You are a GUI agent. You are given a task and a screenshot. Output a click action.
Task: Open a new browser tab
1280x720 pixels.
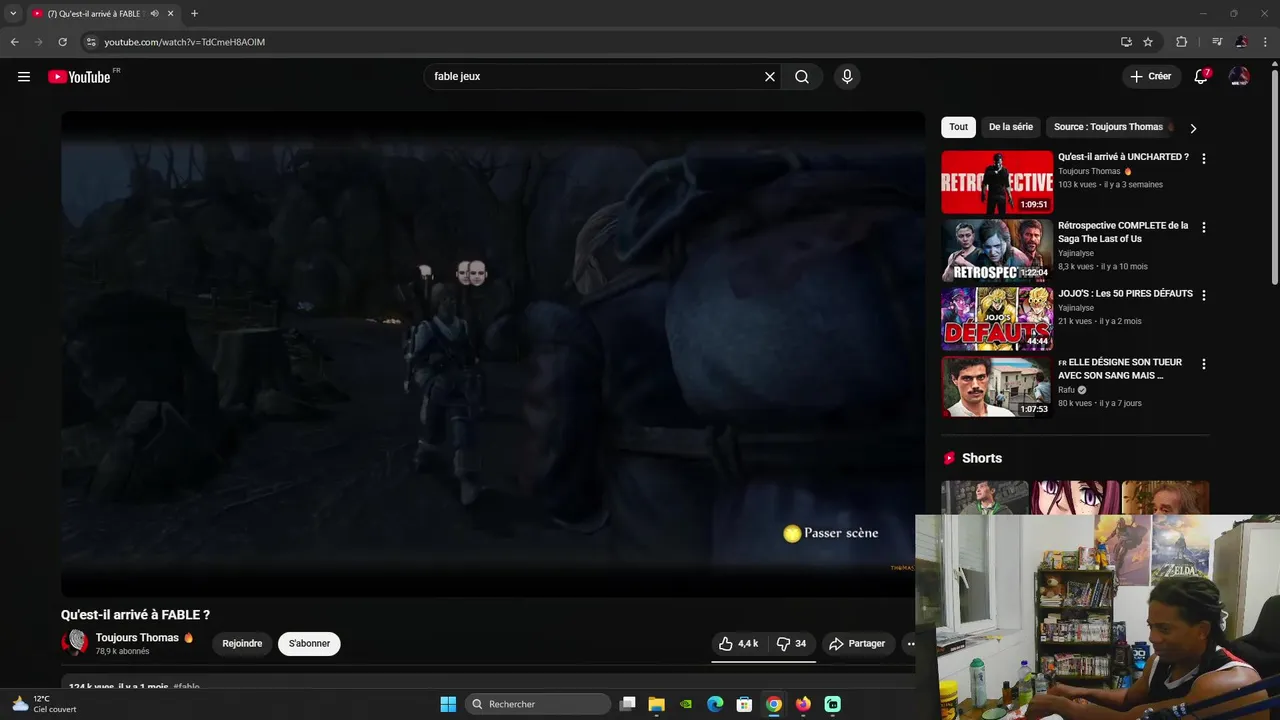click(x=194, y=14)
